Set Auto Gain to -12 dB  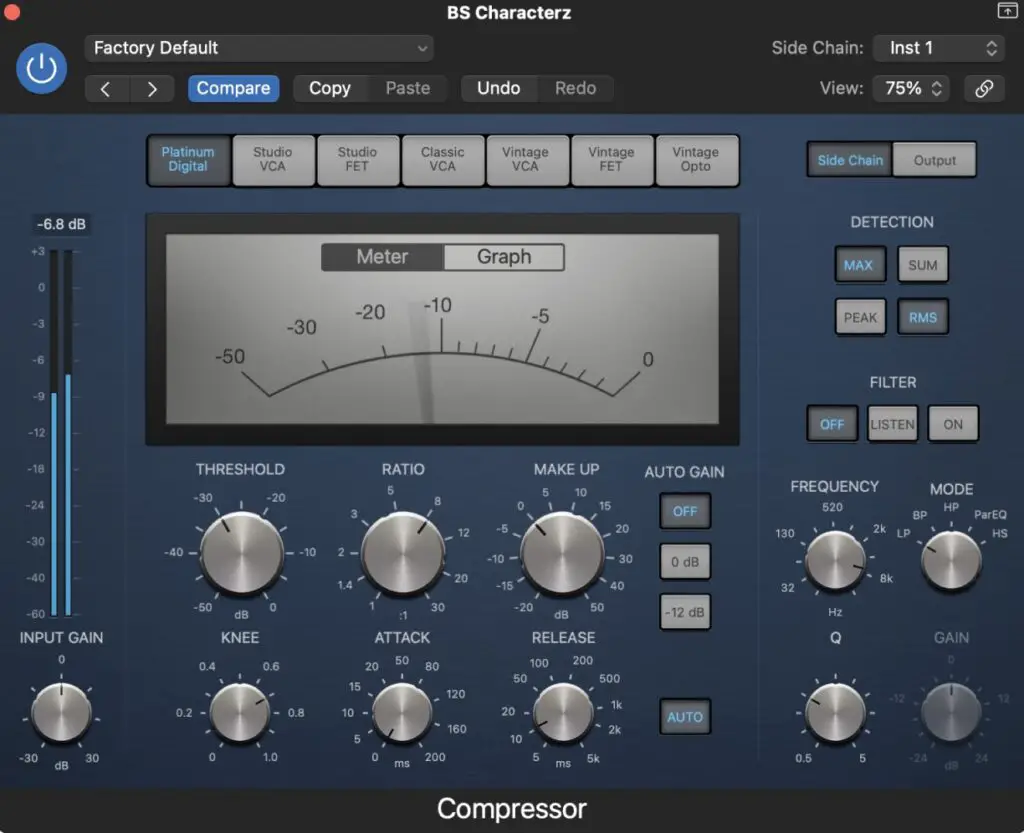tap(684, 612)
